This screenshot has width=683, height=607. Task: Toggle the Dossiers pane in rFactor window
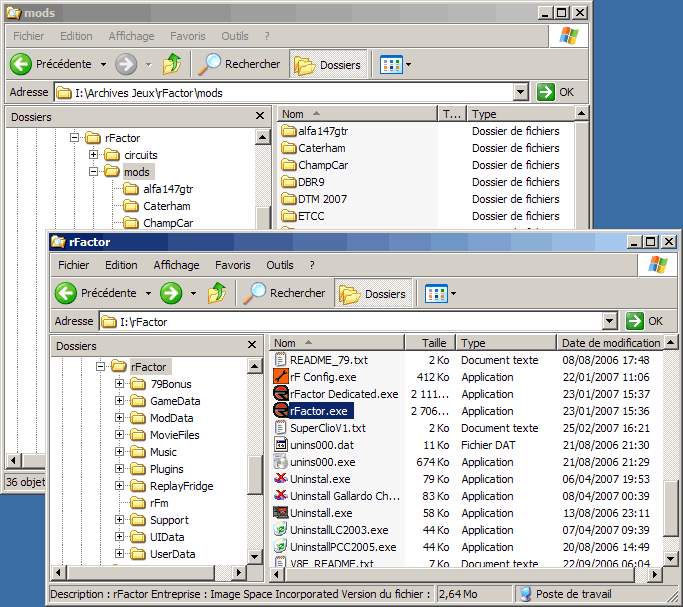tap(373, 293)
